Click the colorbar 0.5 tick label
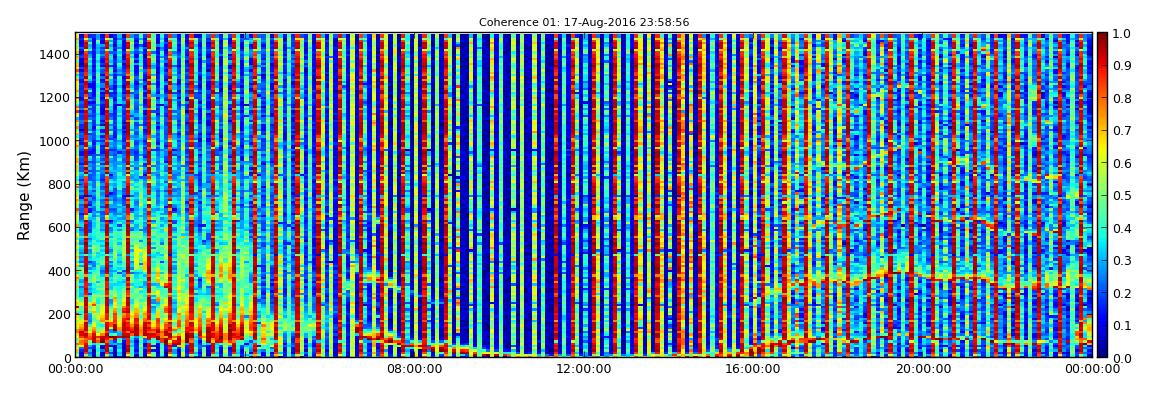The width and height of the screenshot is (1150, 407). [1121, 195]
